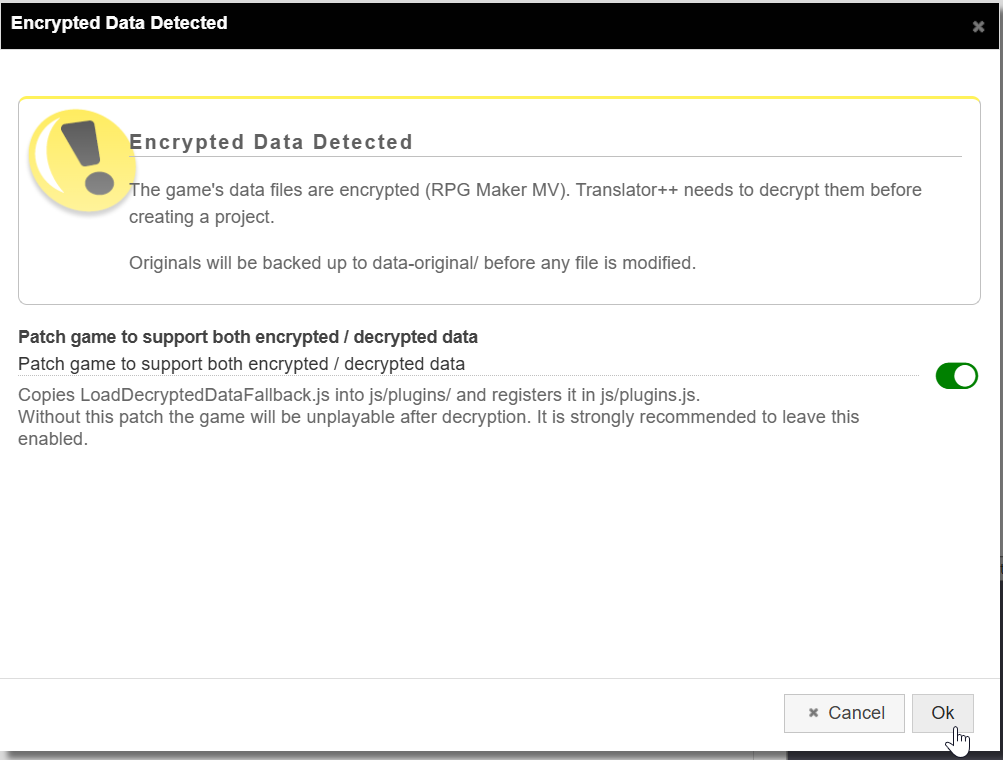The width and height of the screenshot is (1003, 760).
Task: Click the dialog title bar text
Action: point(119,23)
